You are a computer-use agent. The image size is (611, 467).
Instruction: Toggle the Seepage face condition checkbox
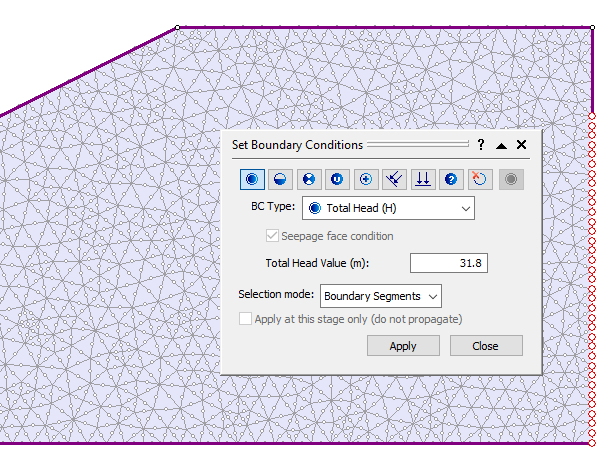272,236
